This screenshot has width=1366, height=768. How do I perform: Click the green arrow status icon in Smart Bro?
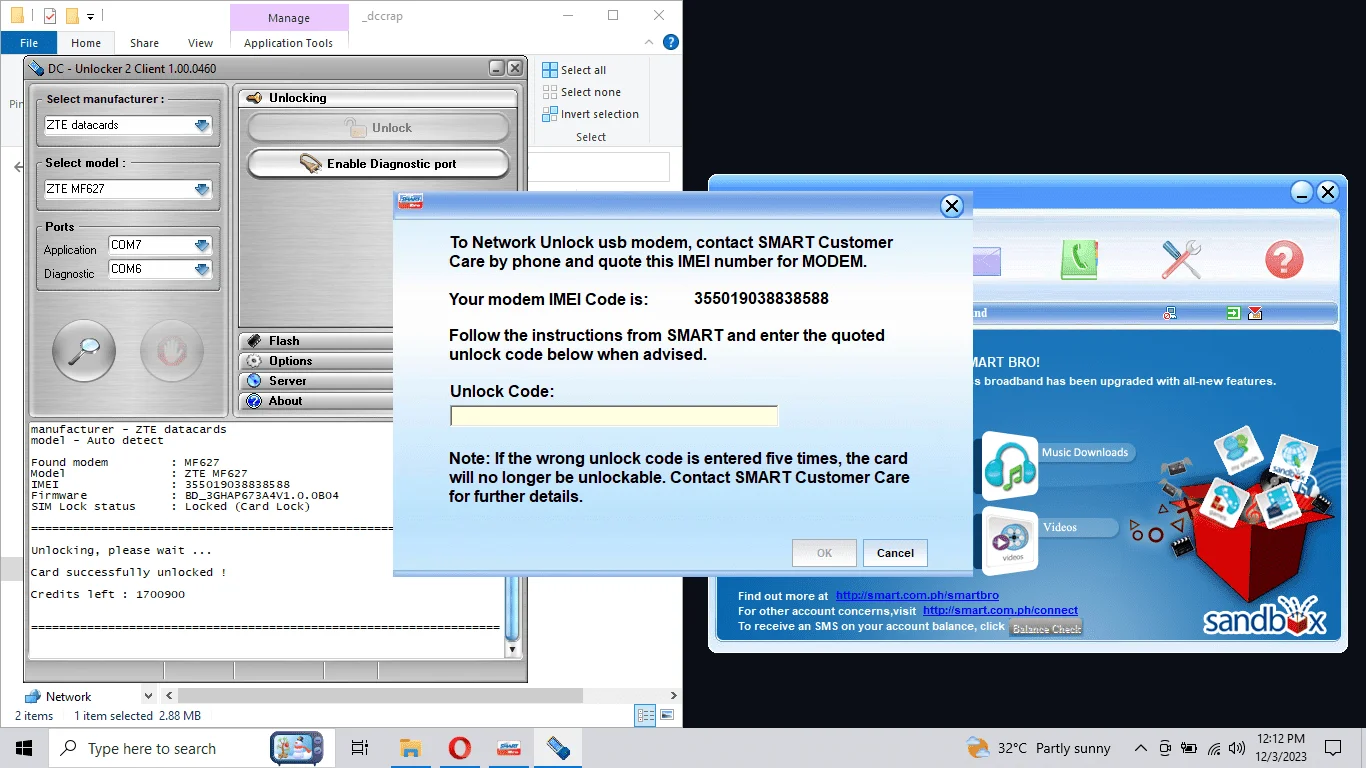1234,313
